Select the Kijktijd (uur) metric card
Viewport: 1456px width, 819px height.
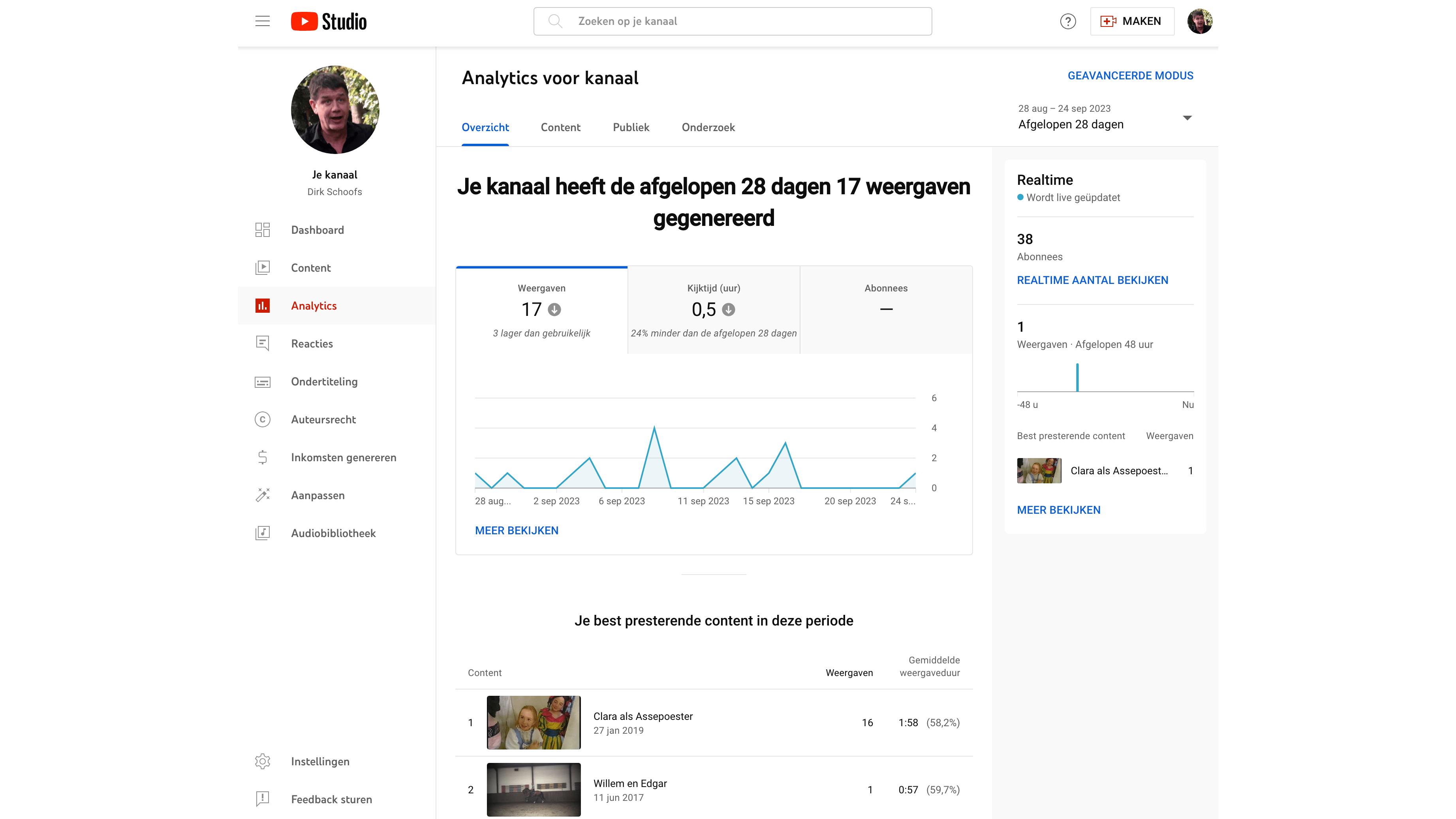[x=713, y=310]
